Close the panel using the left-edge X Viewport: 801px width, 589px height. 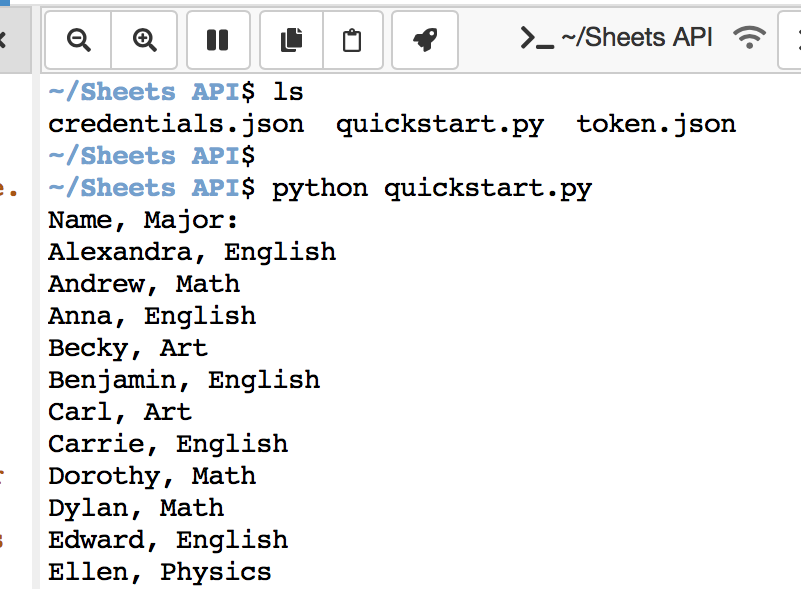[3, 40]
